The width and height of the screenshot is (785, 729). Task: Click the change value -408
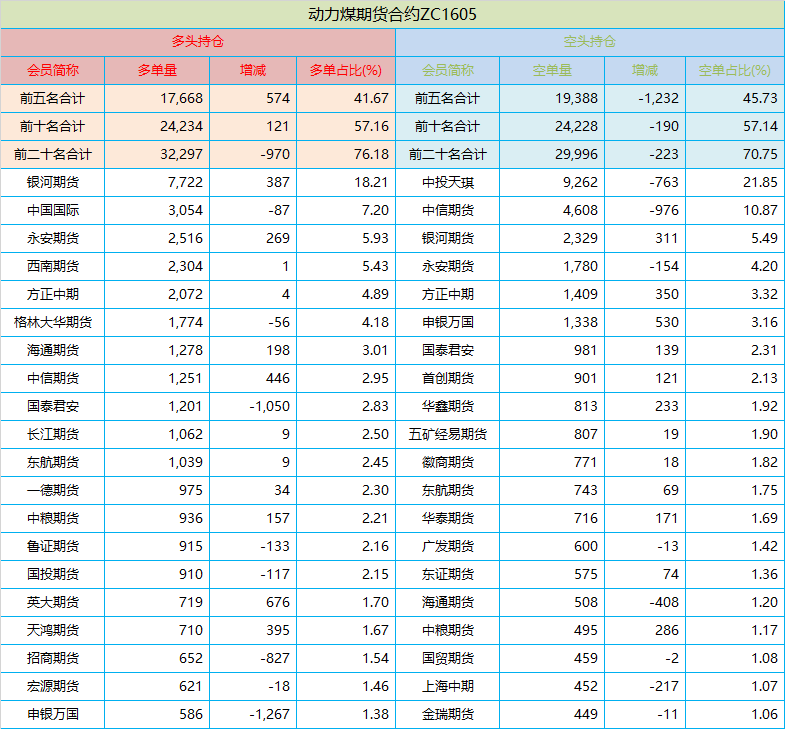tap(664, 603)
